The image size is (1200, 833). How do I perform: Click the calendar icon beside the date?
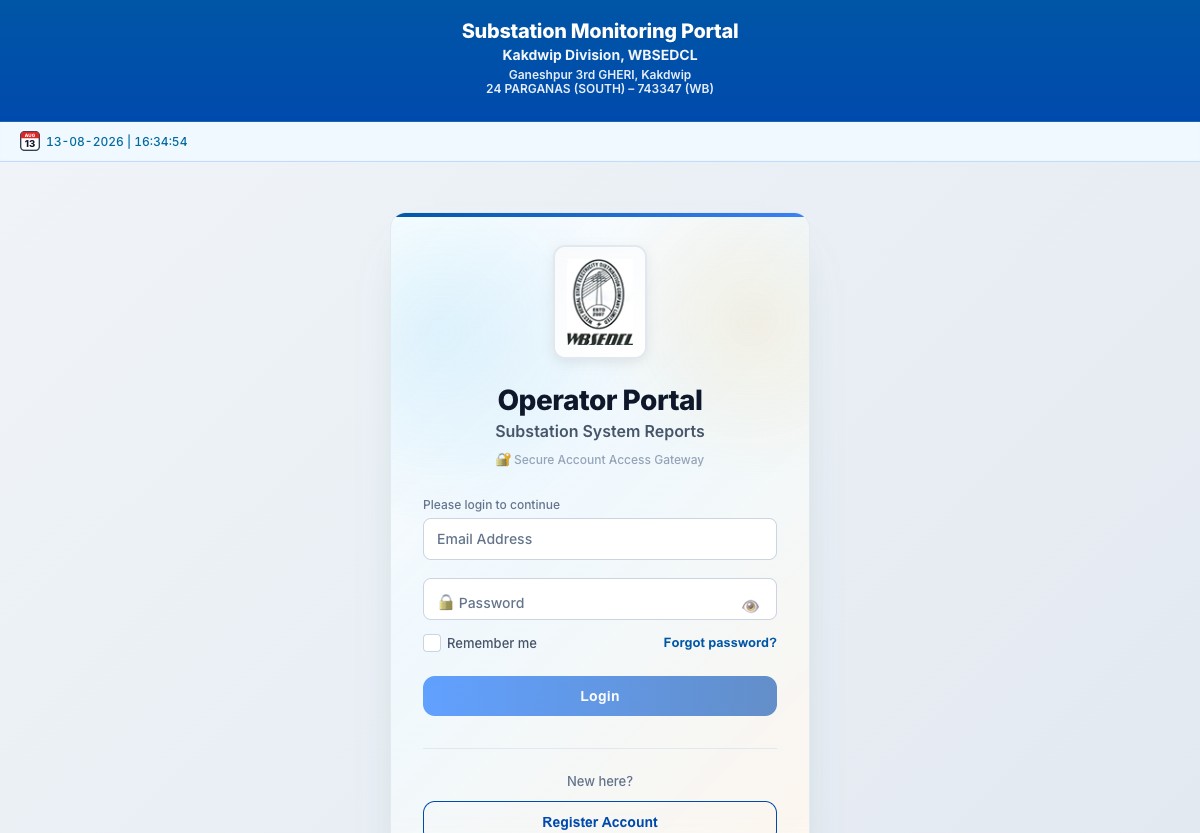click(x=30, y=141)
